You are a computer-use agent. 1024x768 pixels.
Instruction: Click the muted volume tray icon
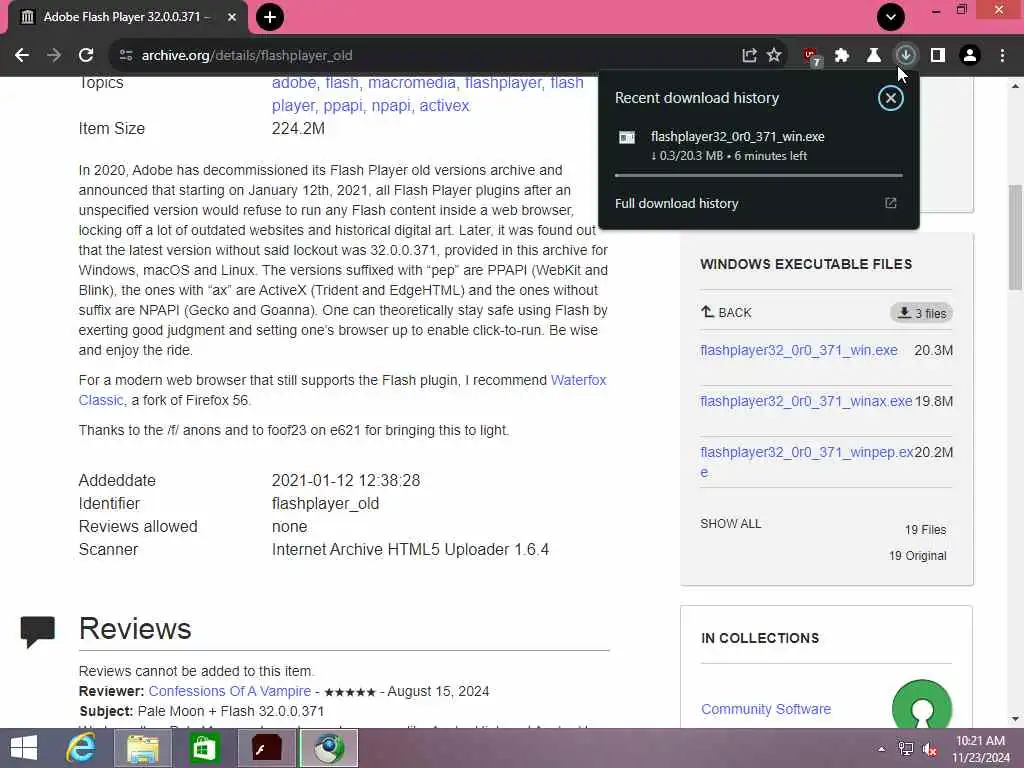(x=930, y=749)
